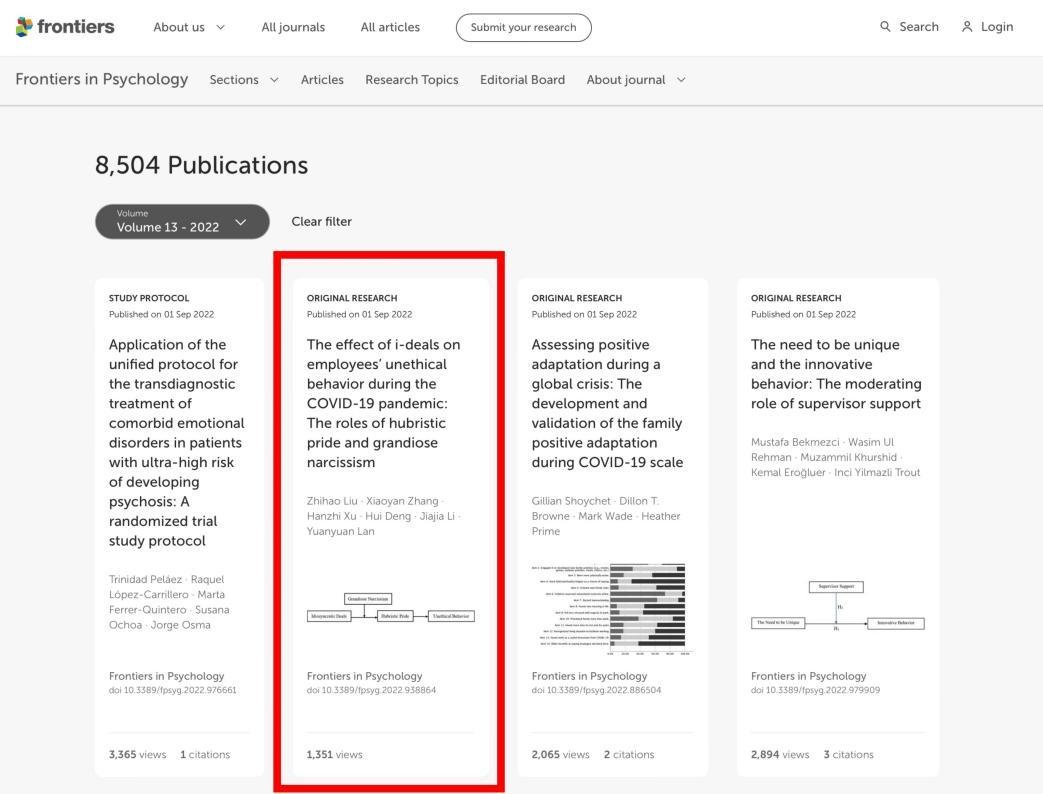The width and height of the screenshot is (1043, 794).
Task: Click stacked bar chart thumbnail
Action: [x=612, y=610]
